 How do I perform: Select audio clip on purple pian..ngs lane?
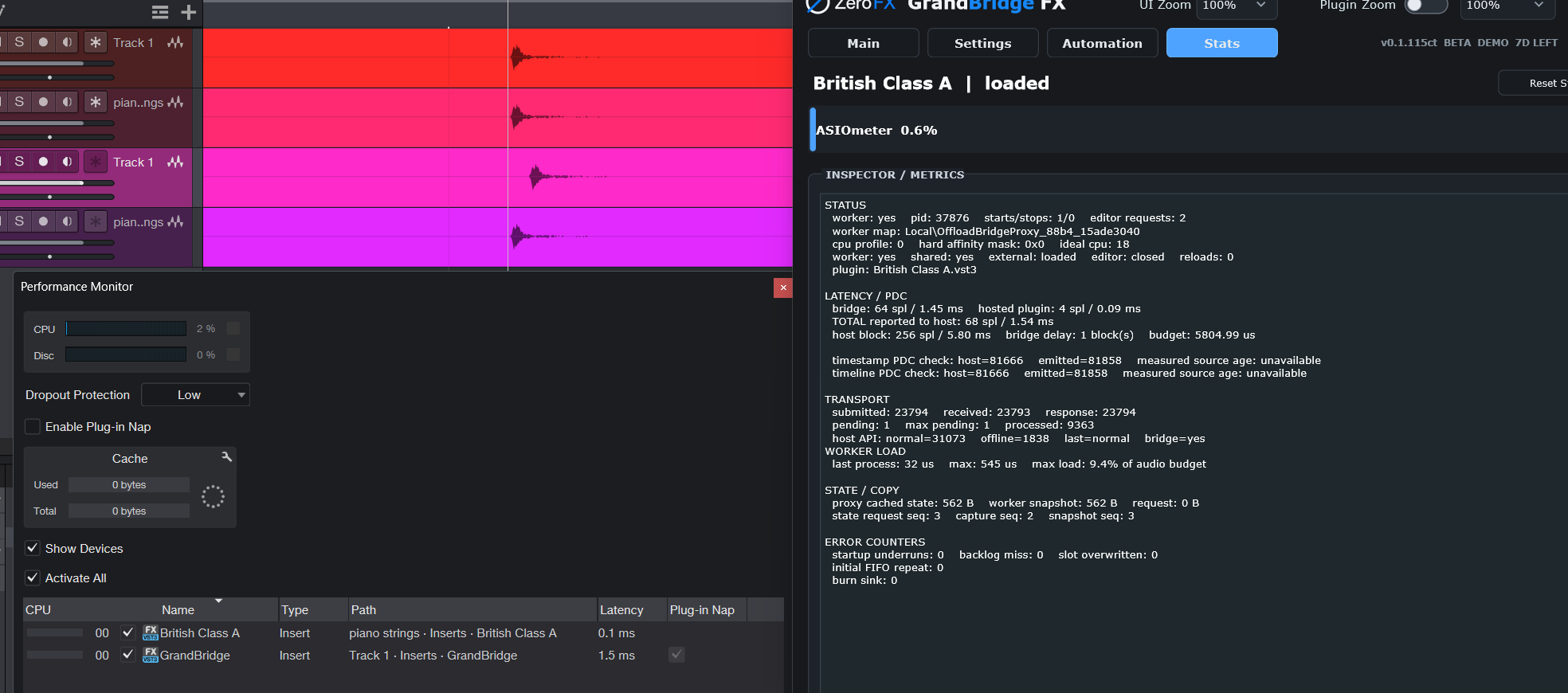[x=498, y=237]
